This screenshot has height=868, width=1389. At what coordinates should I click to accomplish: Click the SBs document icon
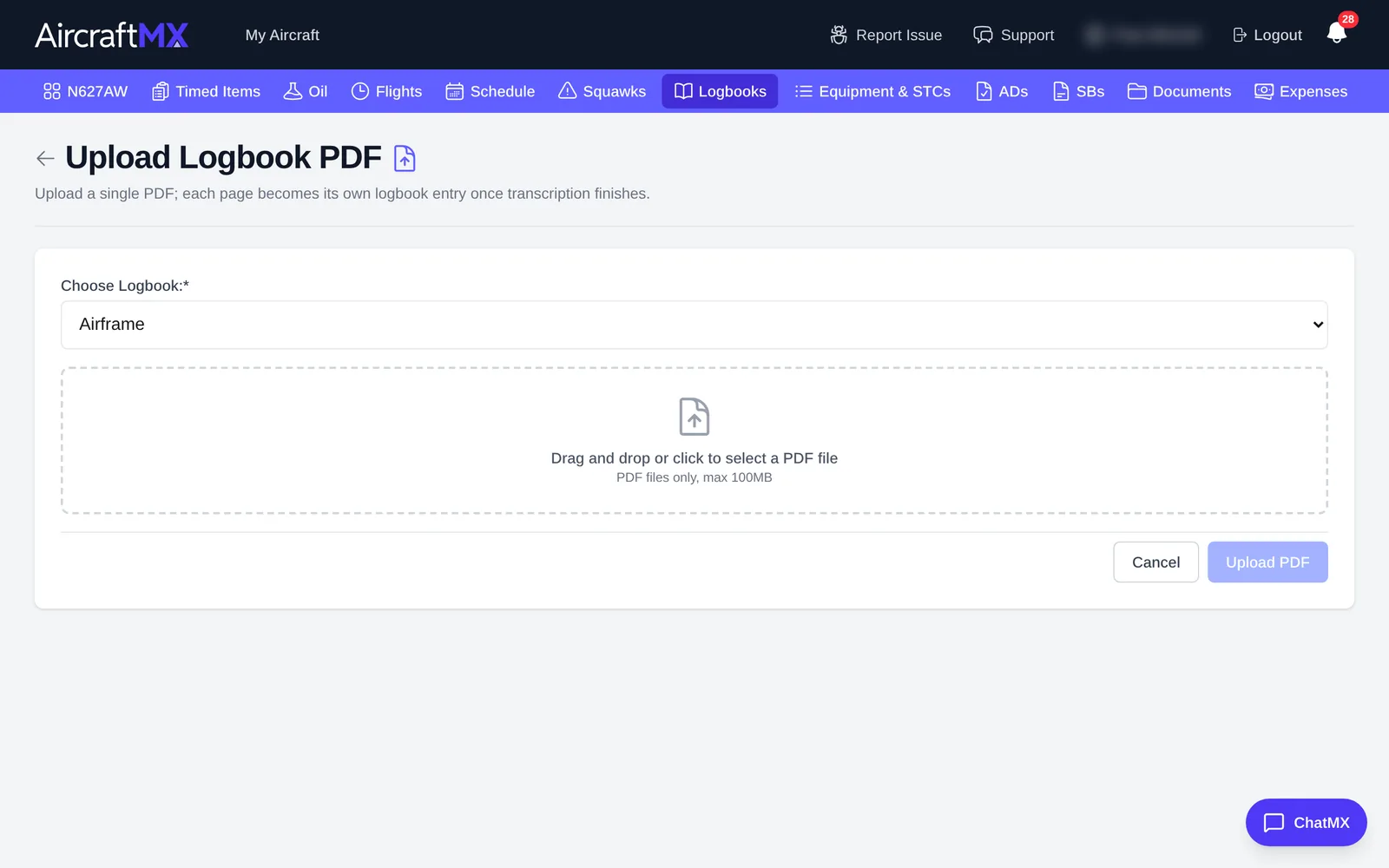point(1061,91)
